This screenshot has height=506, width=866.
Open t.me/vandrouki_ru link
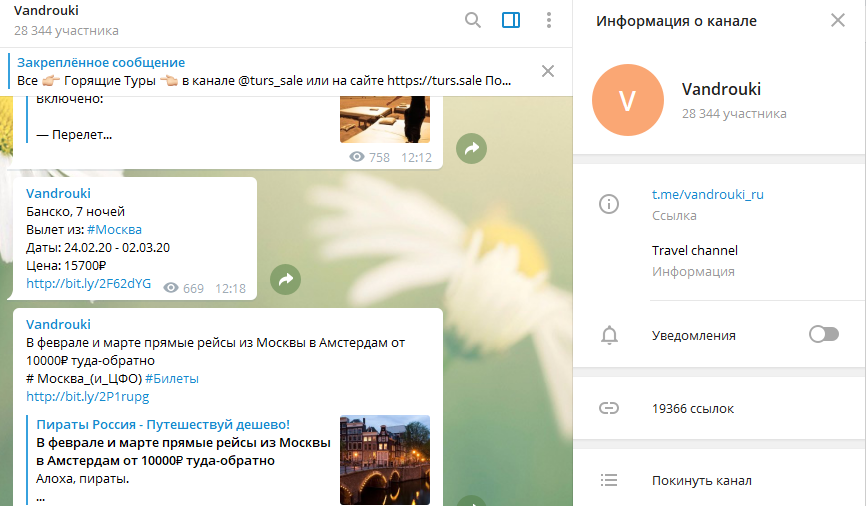pos(707,194)
